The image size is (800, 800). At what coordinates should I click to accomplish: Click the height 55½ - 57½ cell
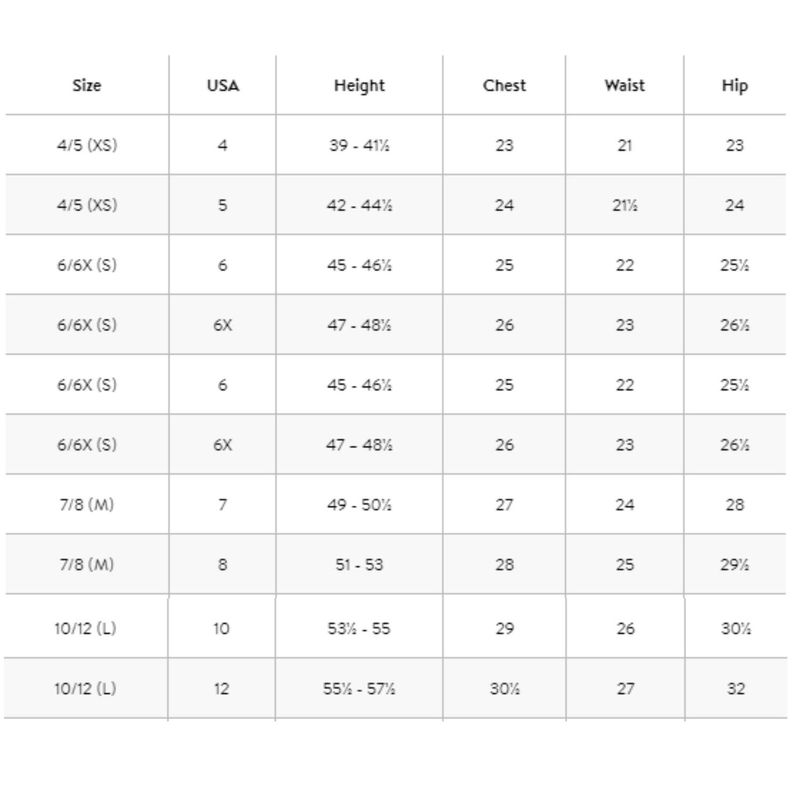[x=359, y=688]
